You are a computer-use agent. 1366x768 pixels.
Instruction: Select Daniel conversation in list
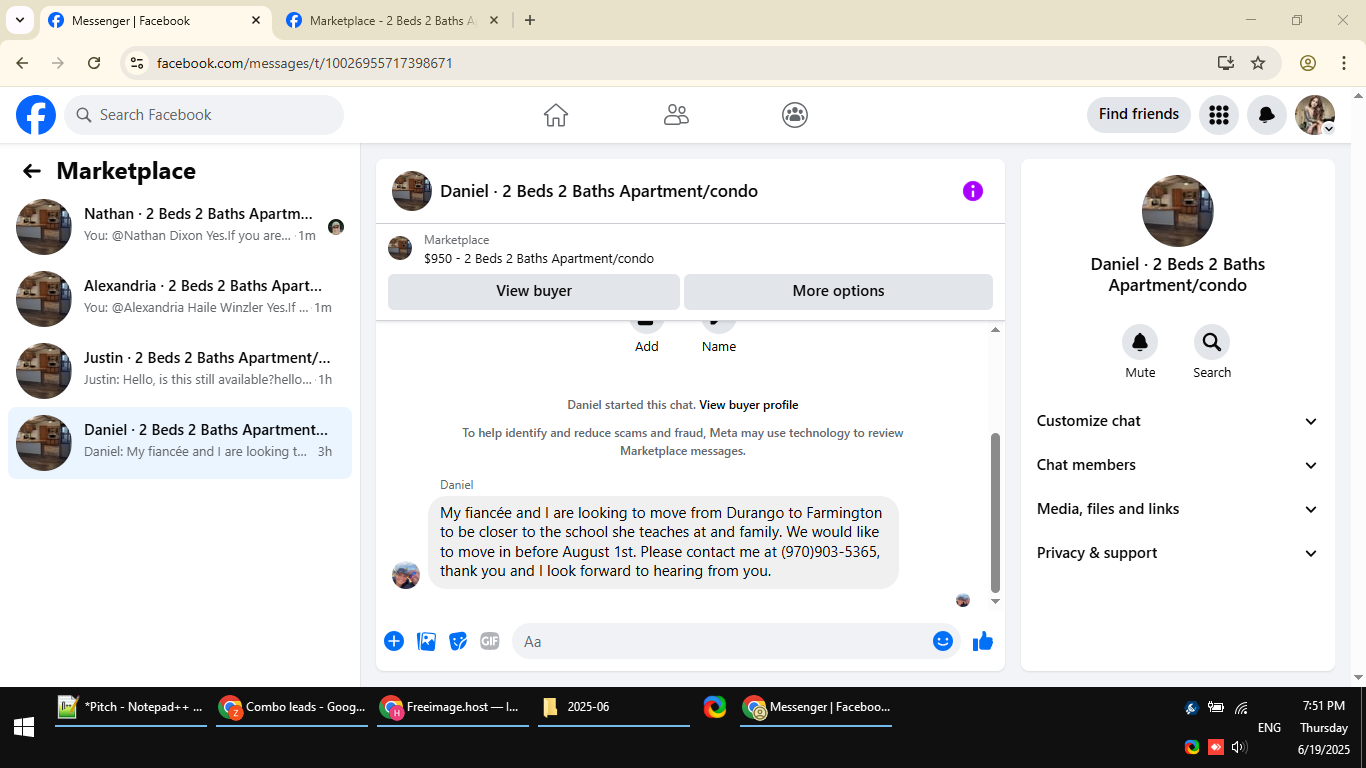pyautogui.click(x=180, y=443)
